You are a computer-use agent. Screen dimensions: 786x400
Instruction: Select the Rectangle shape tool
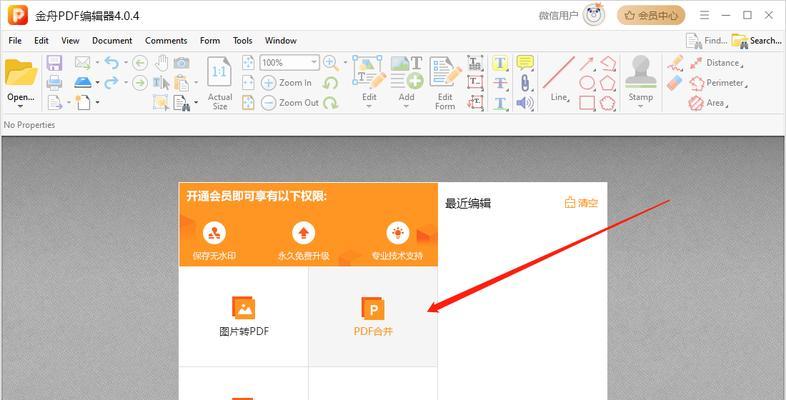587,103
